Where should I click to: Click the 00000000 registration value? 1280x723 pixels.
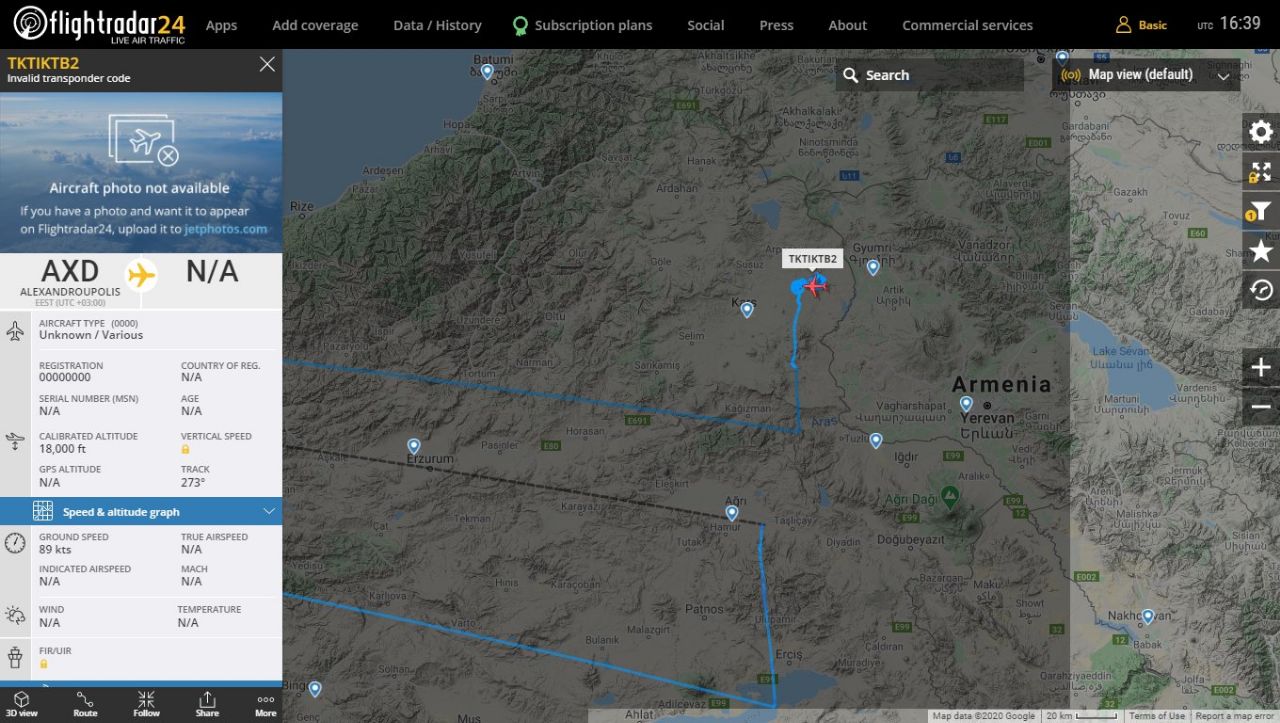(65, 377)
